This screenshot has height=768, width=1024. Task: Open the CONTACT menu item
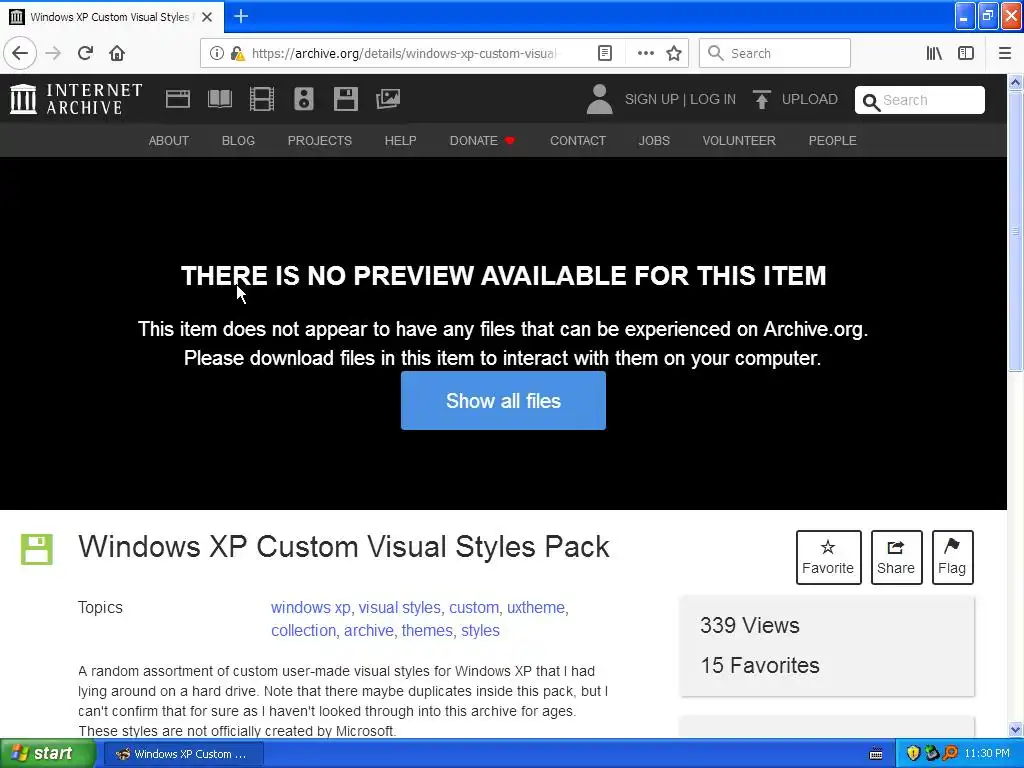(x=578, y=140)
